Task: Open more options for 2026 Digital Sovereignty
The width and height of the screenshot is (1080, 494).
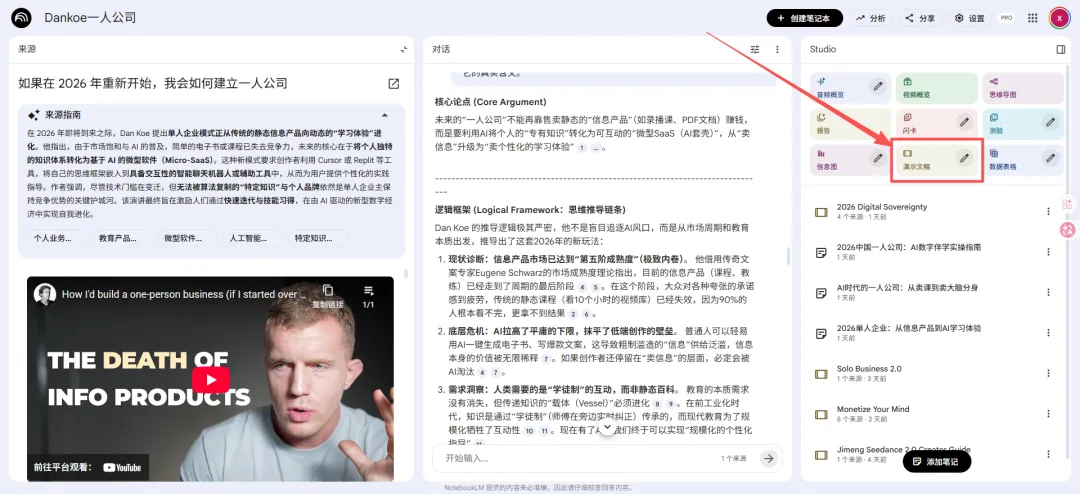Action: 1048,212
